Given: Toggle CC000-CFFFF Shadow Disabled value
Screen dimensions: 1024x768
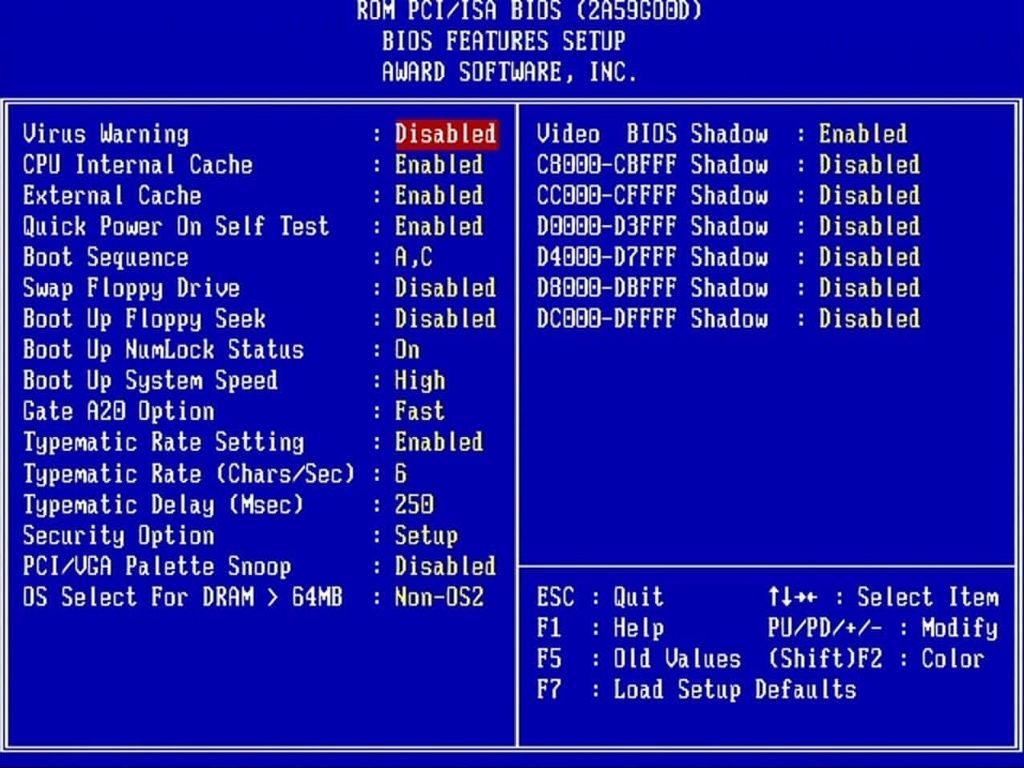Looking at the screenshot, I should click(870, 195).
